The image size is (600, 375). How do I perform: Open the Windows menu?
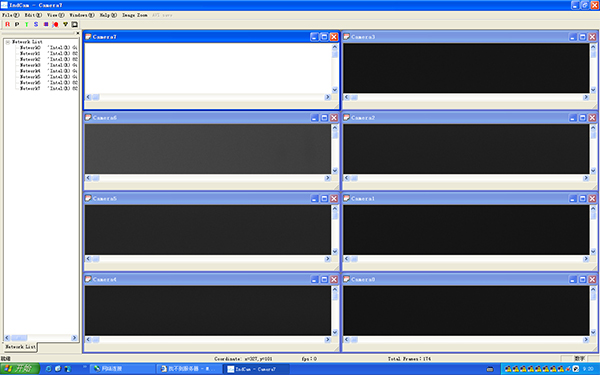[x=82, y=15]
